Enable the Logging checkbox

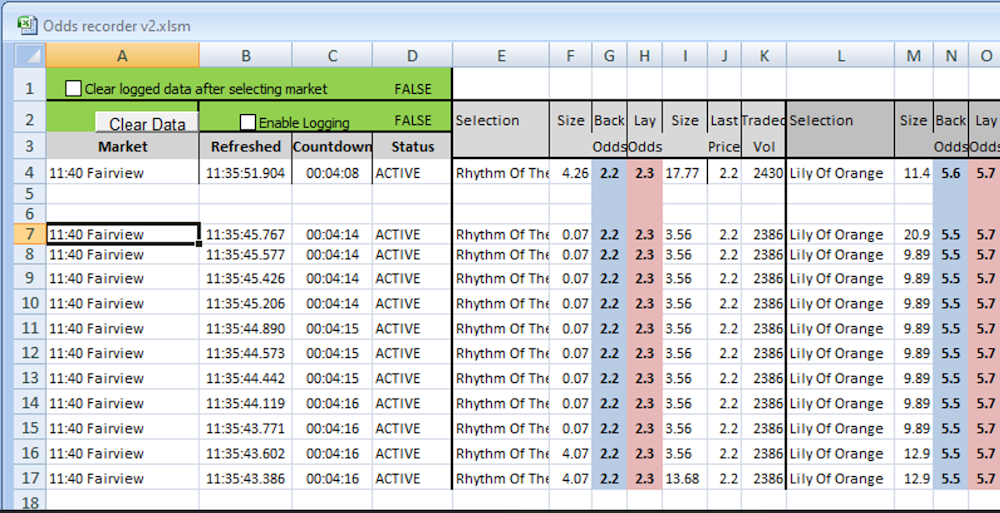point(248,122)
